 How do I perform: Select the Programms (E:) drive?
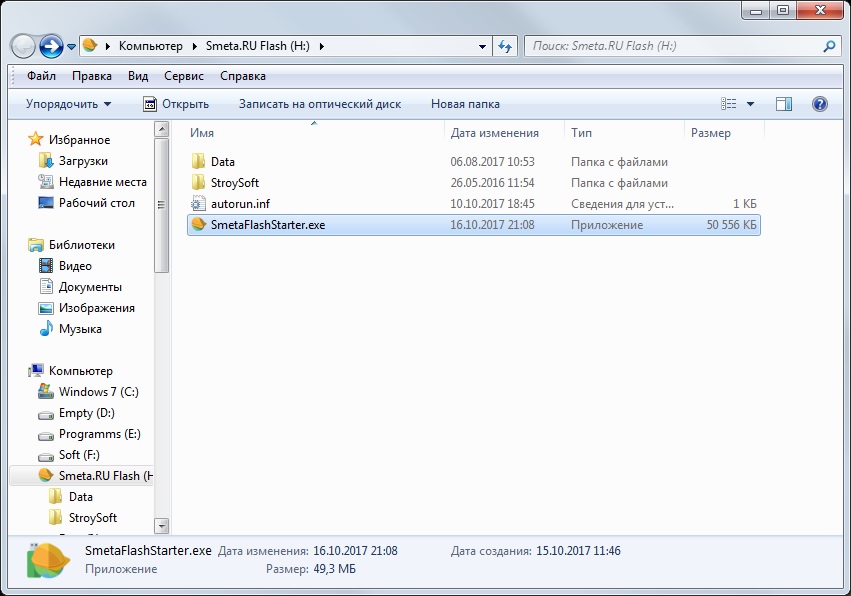(x=99, y=434)
